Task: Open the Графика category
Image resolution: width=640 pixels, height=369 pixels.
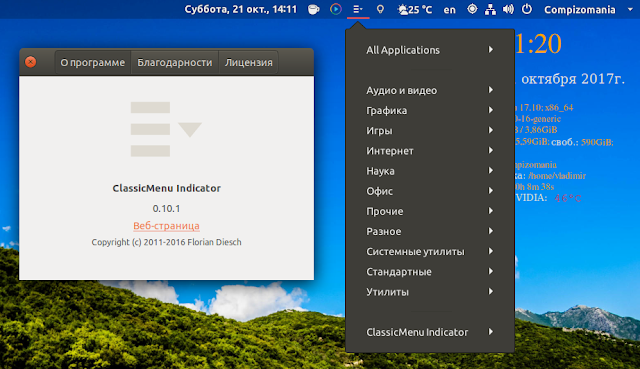Action: click(430, 110)
